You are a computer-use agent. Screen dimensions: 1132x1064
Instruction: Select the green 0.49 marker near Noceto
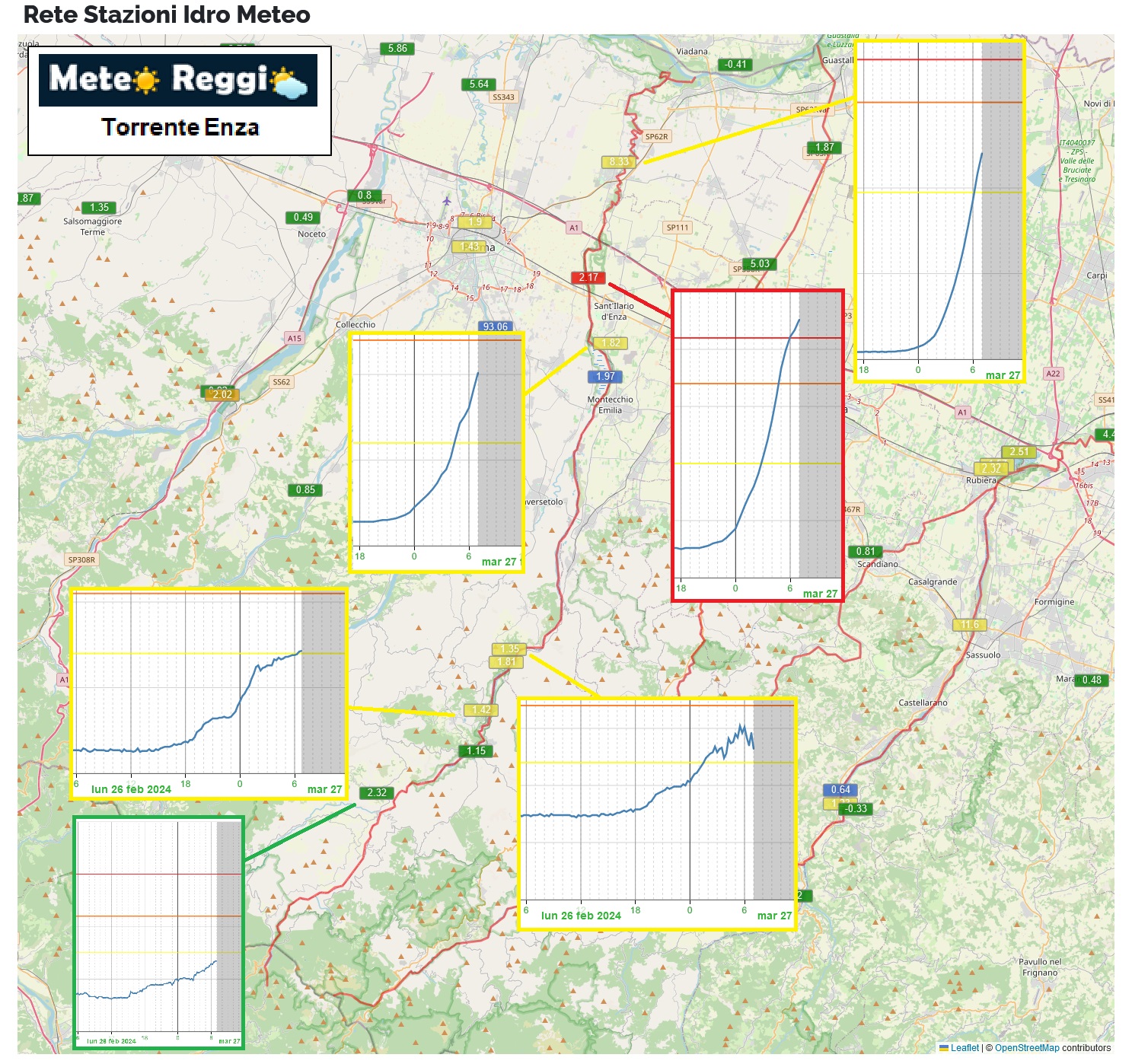pos(303,218)
